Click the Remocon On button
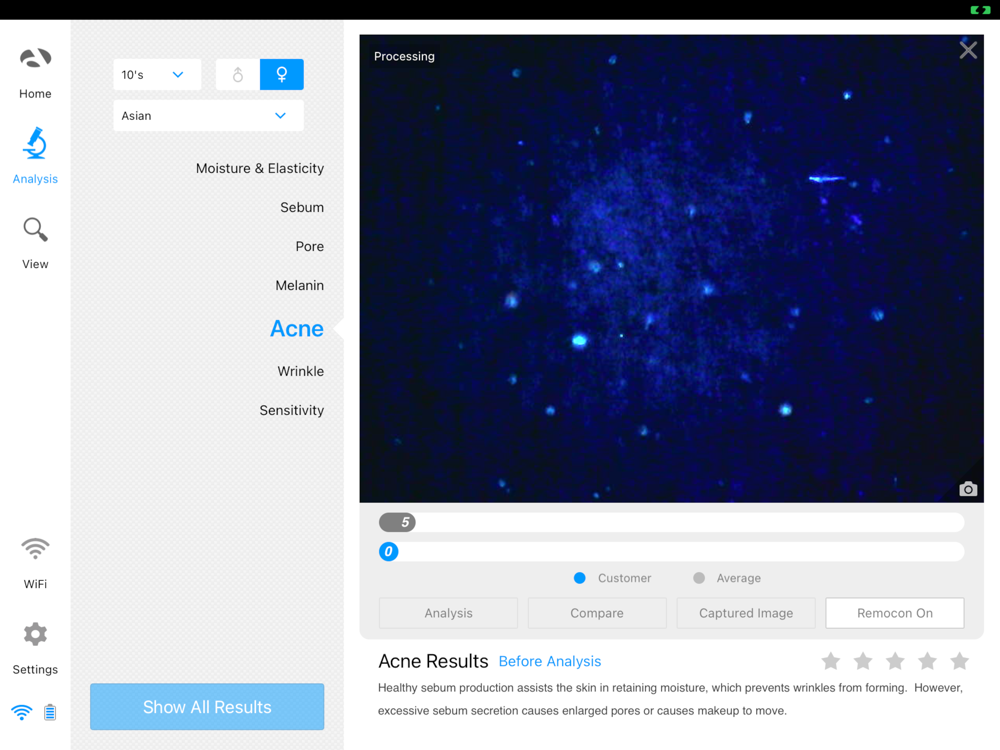 [x=895, y=613]
